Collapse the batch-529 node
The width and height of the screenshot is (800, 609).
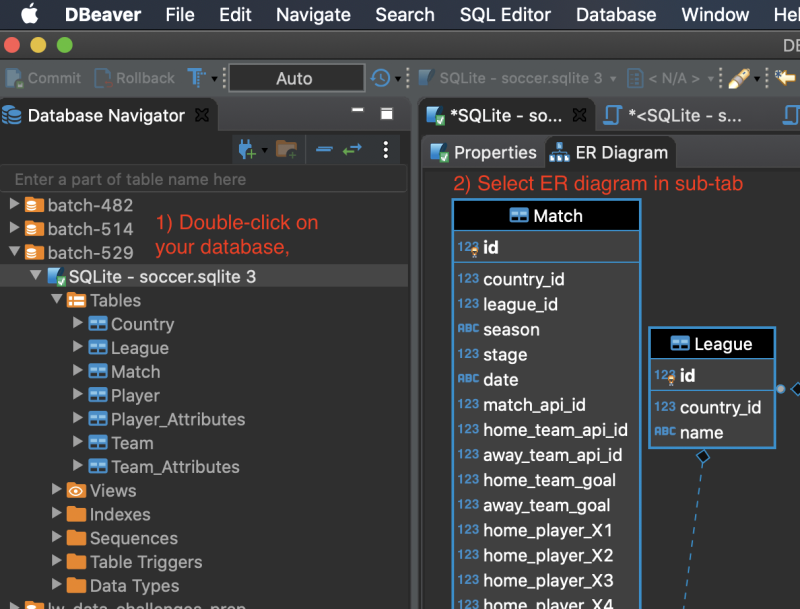pos(14,251)
